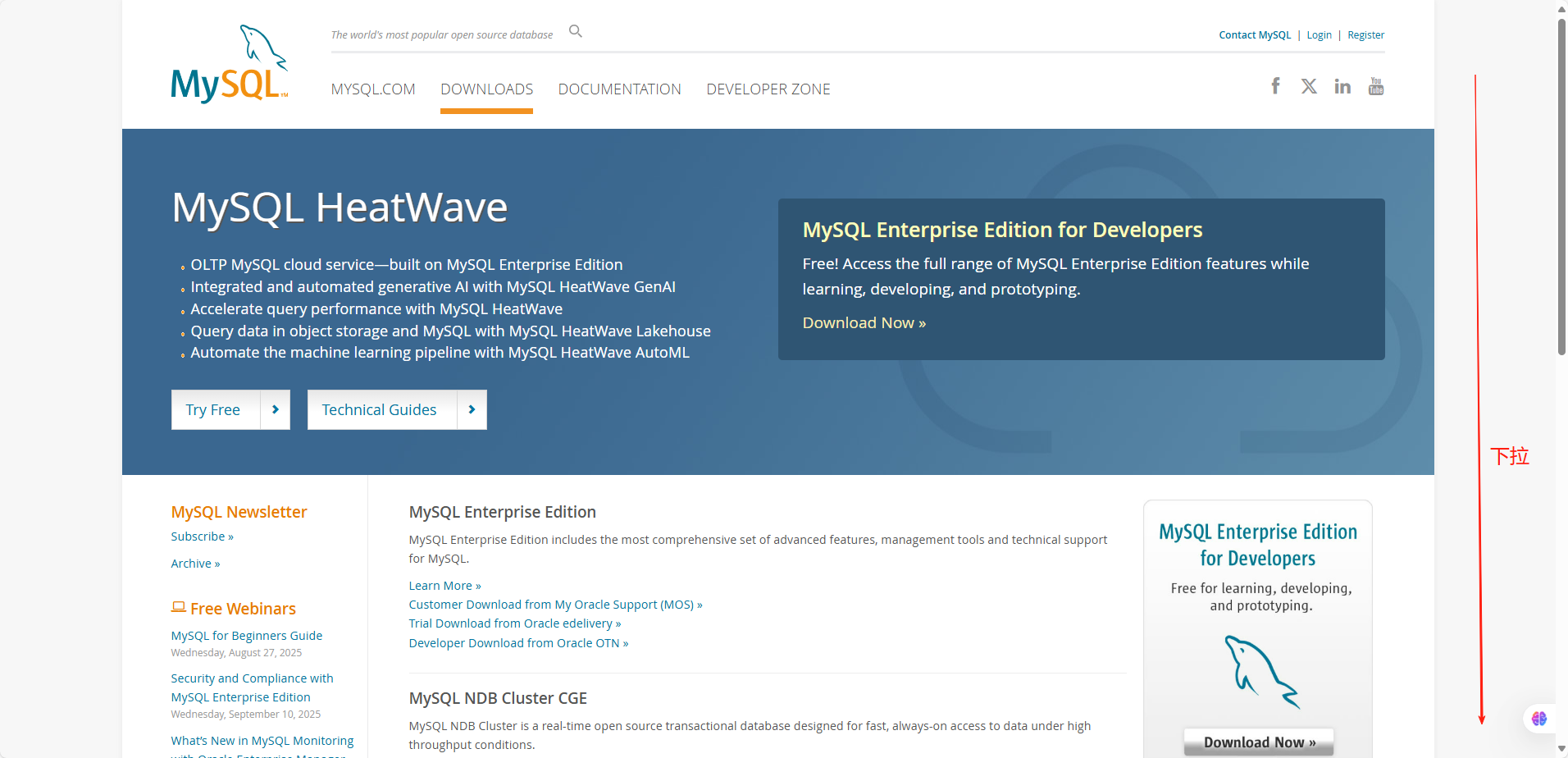1568x758 pixels.
Task: Go to the MYSQL.COM tab
Action: [373, 89]
